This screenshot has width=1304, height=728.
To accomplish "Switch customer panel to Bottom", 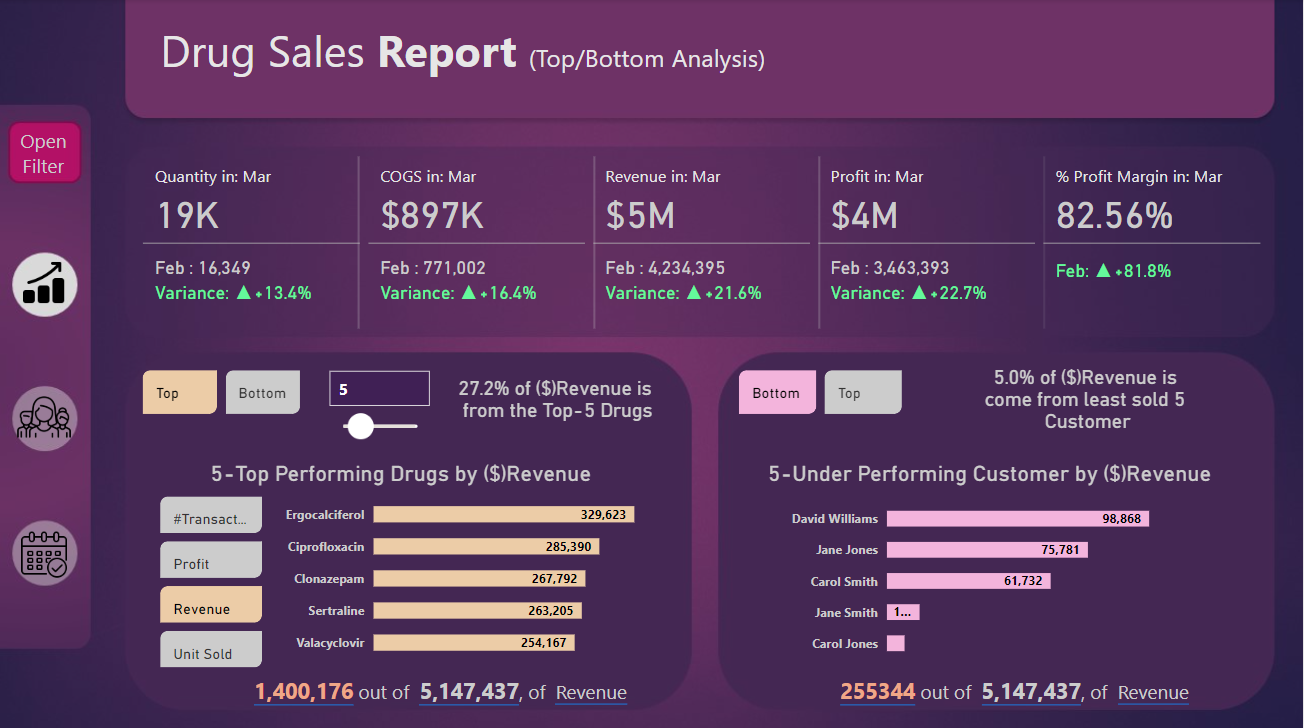I will click(x=776, y=393).
